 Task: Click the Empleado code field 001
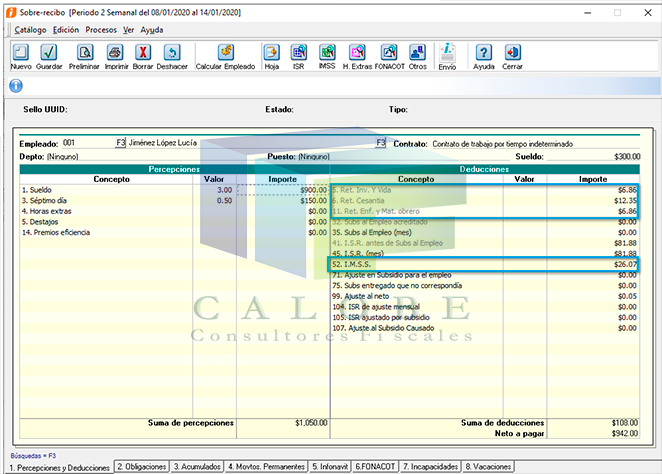[x=88, y=143]
